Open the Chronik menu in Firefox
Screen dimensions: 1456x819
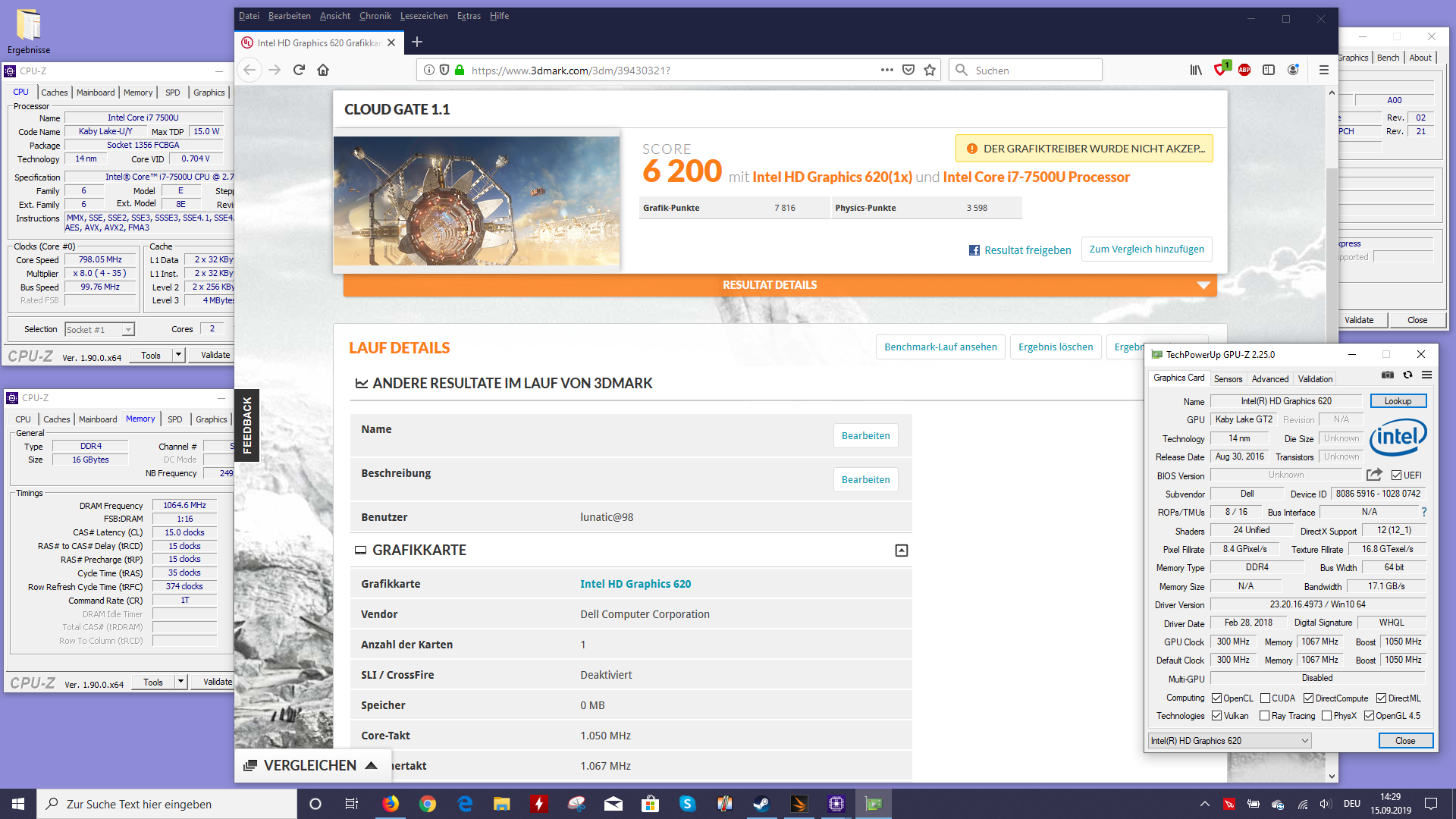click(x=375, y=16)
